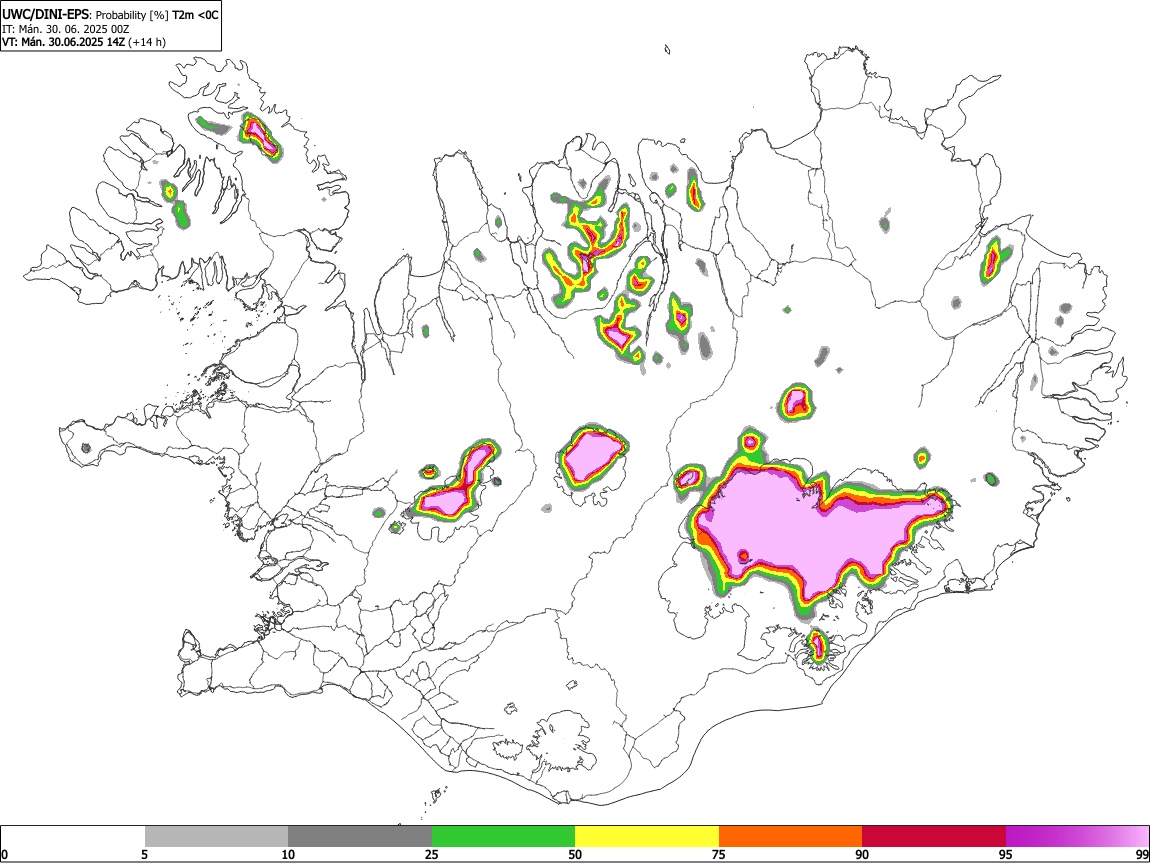The image size is (1150, 863).
Task: Click the '90' legend tick label
Action: 862,854
